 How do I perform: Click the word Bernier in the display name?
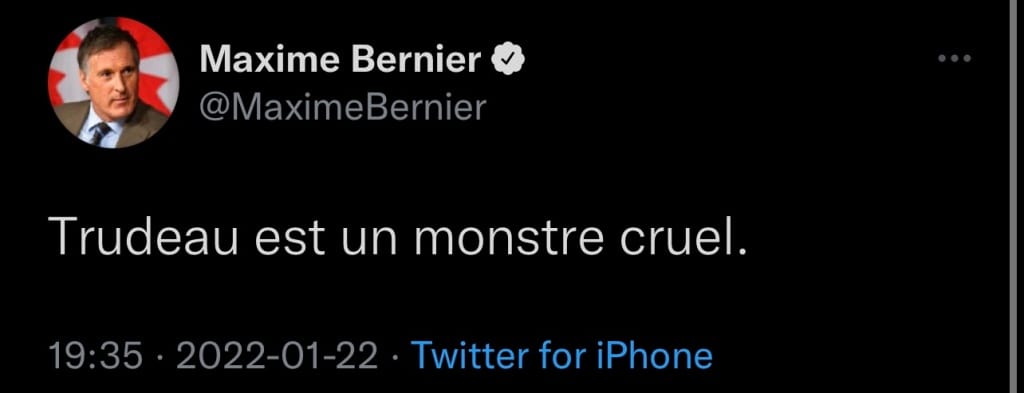click(417, 61)
